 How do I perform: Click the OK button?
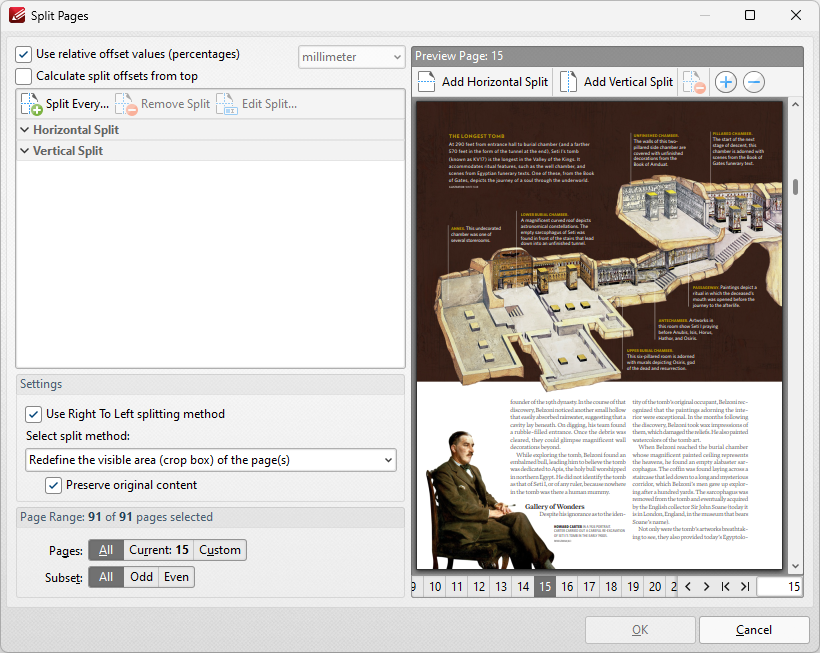(640, 630)
